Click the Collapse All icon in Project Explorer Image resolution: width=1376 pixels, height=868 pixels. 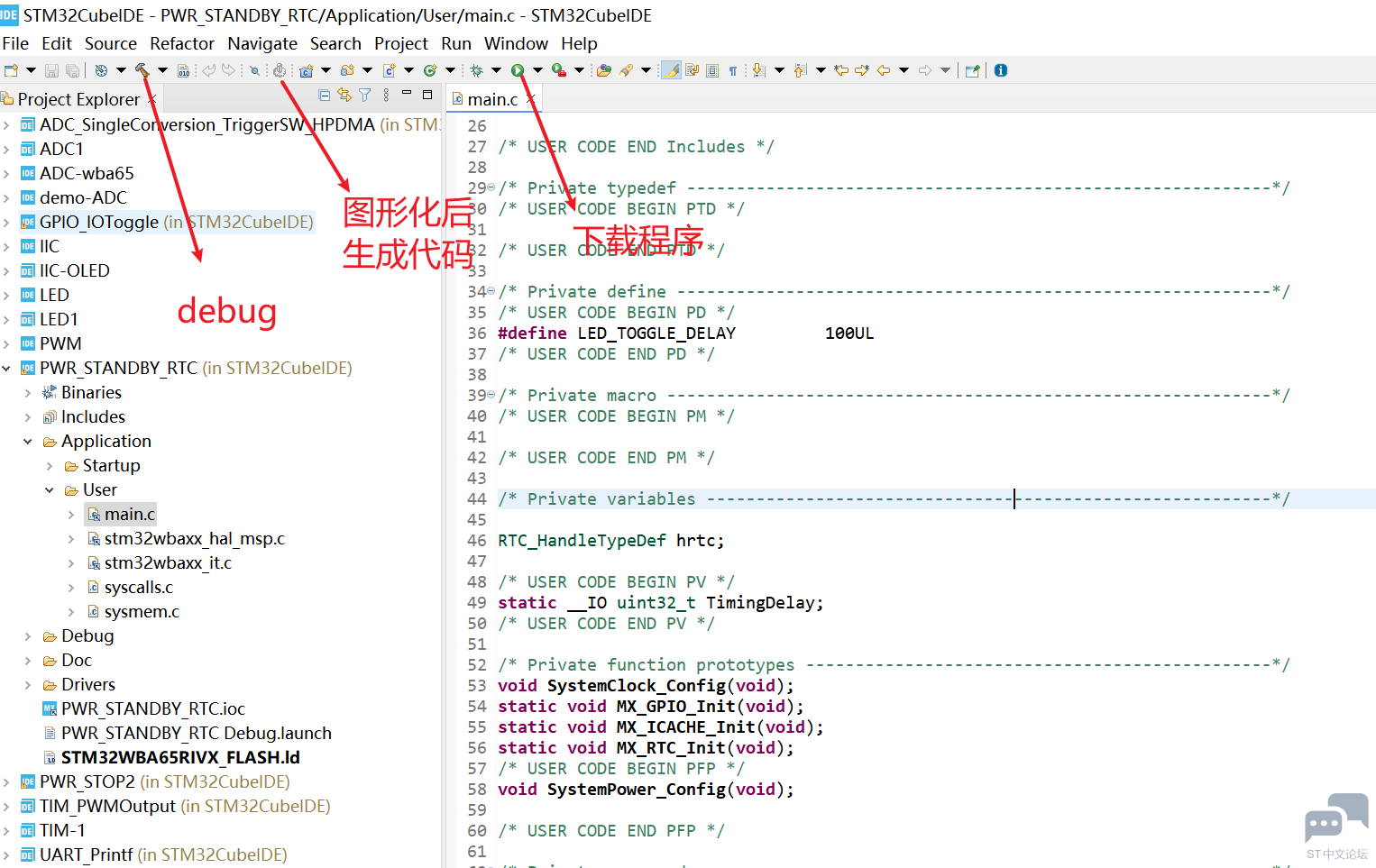[325, 95]
